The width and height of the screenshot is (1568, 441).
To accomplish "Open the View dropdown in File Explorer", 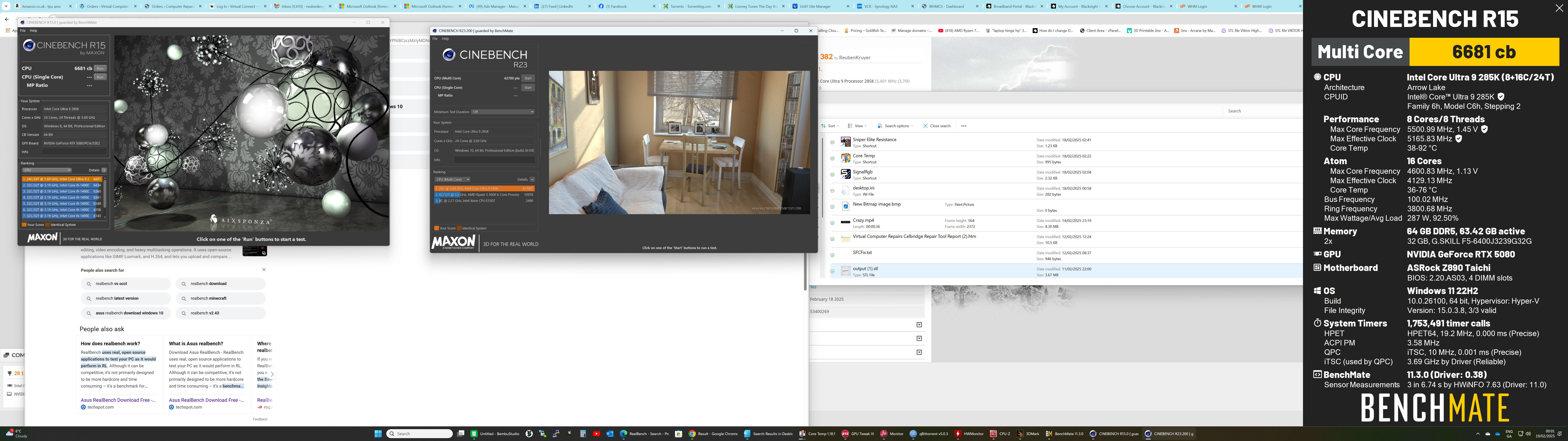I will pos(857,126).
